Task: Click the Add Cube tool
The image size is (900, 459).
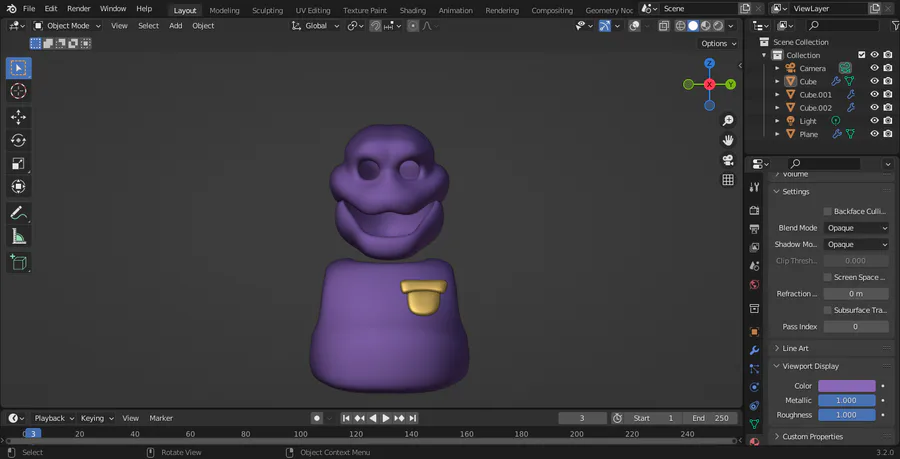Action: click(18, 262)
